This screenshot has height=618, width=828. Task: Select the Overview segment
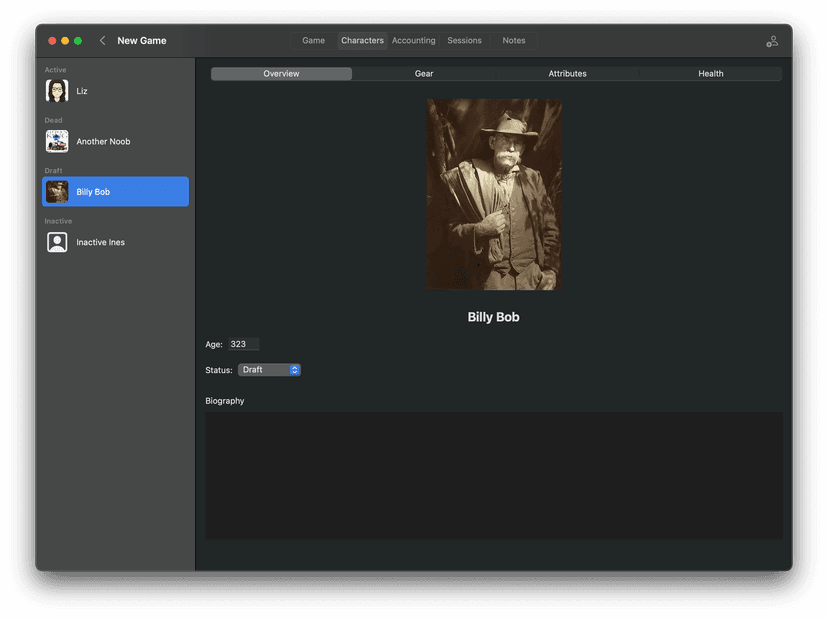click(281, 74)
